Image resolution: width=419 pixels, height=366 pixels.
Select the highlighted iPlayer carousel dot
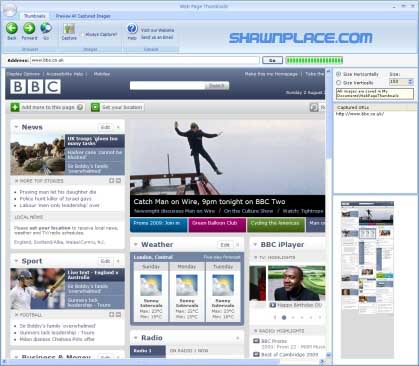(284, 318)
